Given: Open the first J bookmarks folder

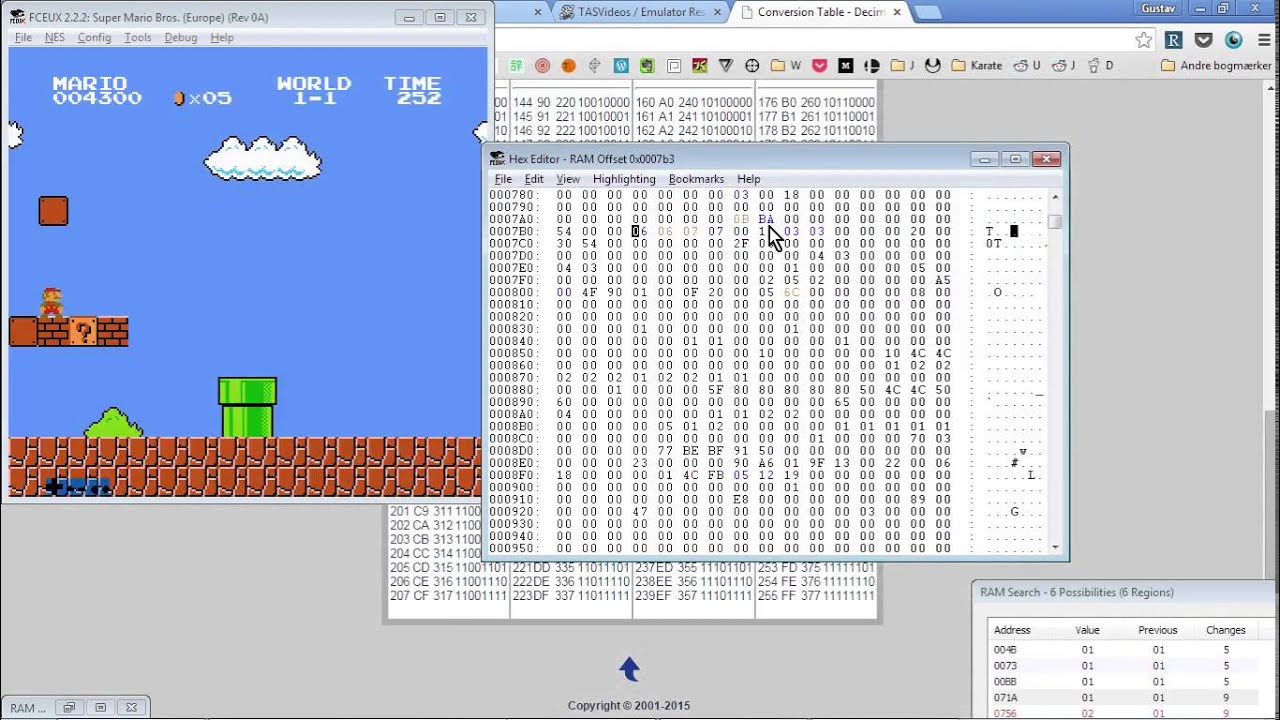Looking at the screenshot, I should 903,66.
